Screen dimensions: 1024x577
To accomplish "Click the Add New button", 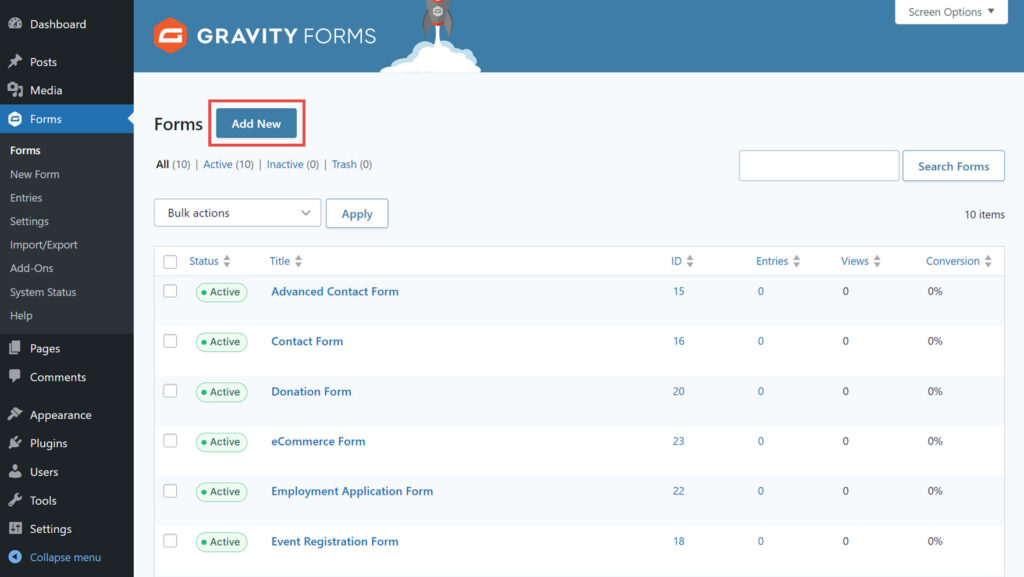I will pyautogui.click(x=256, y=124).
